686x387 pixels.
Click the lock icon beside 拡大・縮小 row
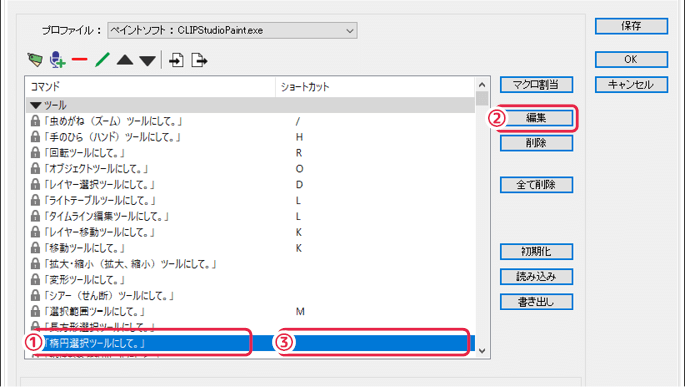click(35, 264)
